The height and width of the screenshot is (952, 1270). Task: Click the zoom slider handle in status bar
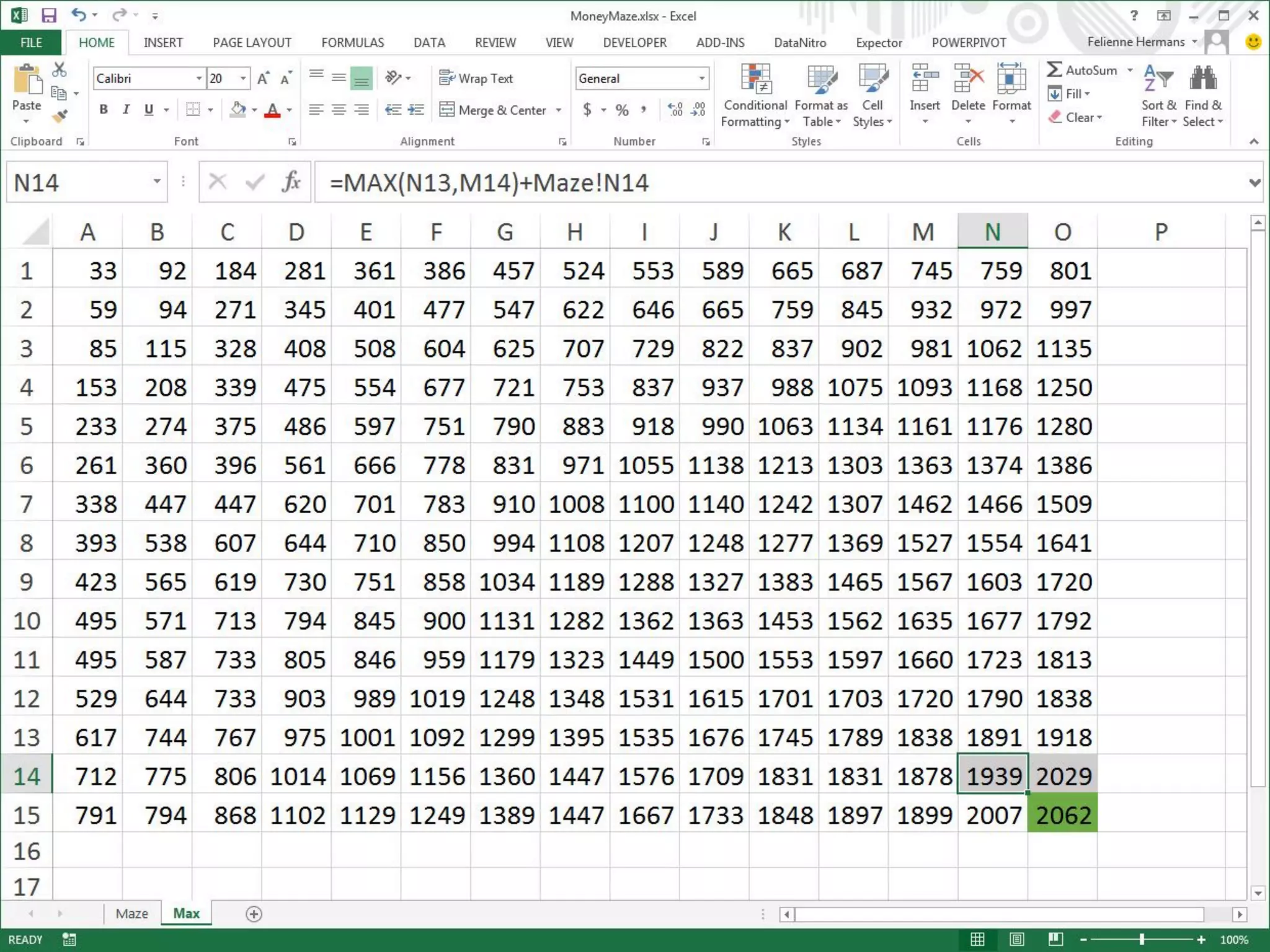1141,940
